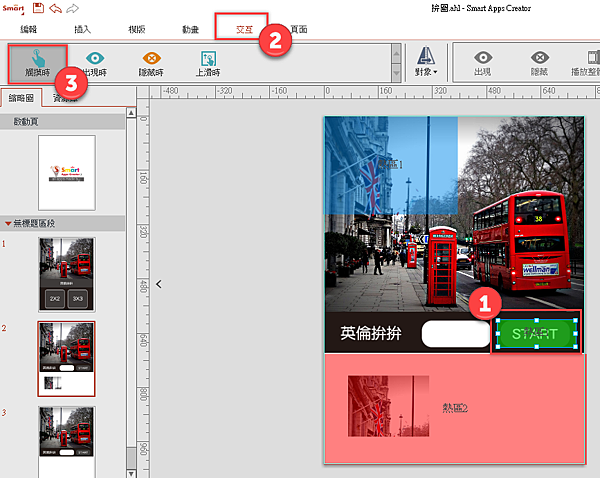This screenshot has height=478, width=600.
Task: Choose the 隱藏 hide action
Action: [x=540, y=63]
